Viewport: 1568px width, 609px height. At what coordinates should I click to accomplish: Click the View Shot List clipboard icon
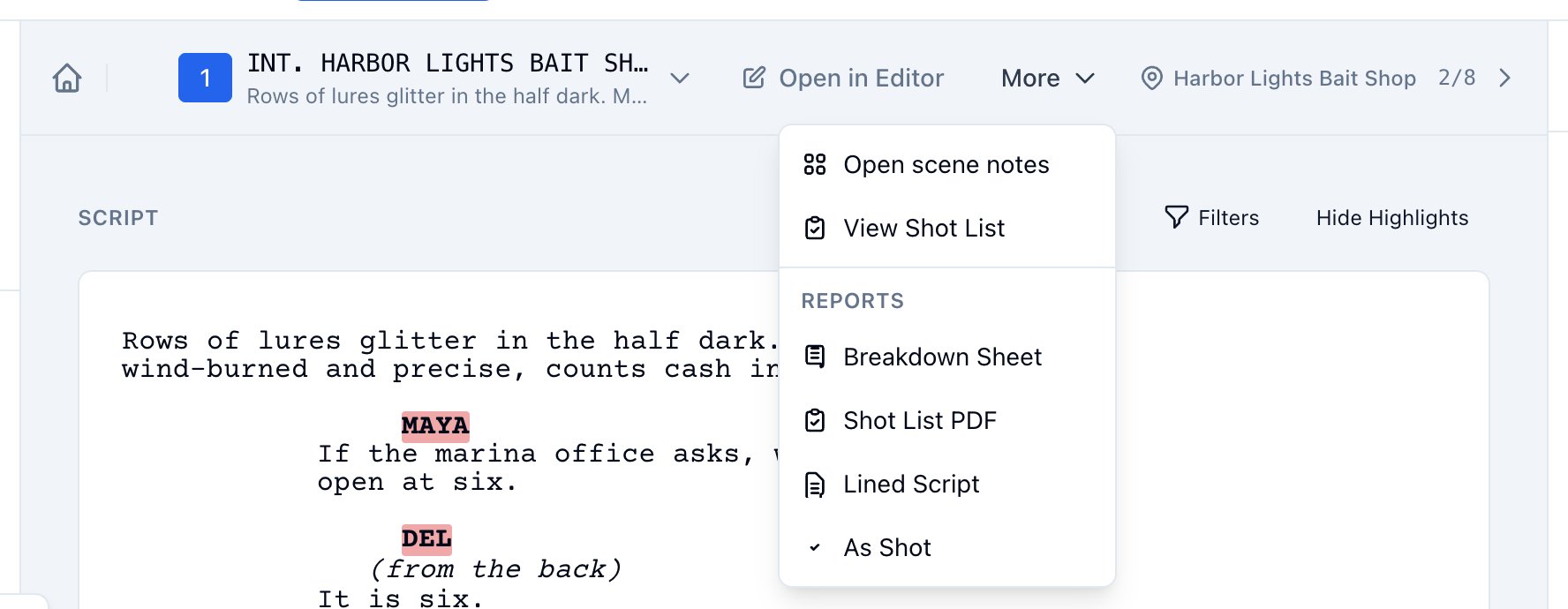(815, 229)
